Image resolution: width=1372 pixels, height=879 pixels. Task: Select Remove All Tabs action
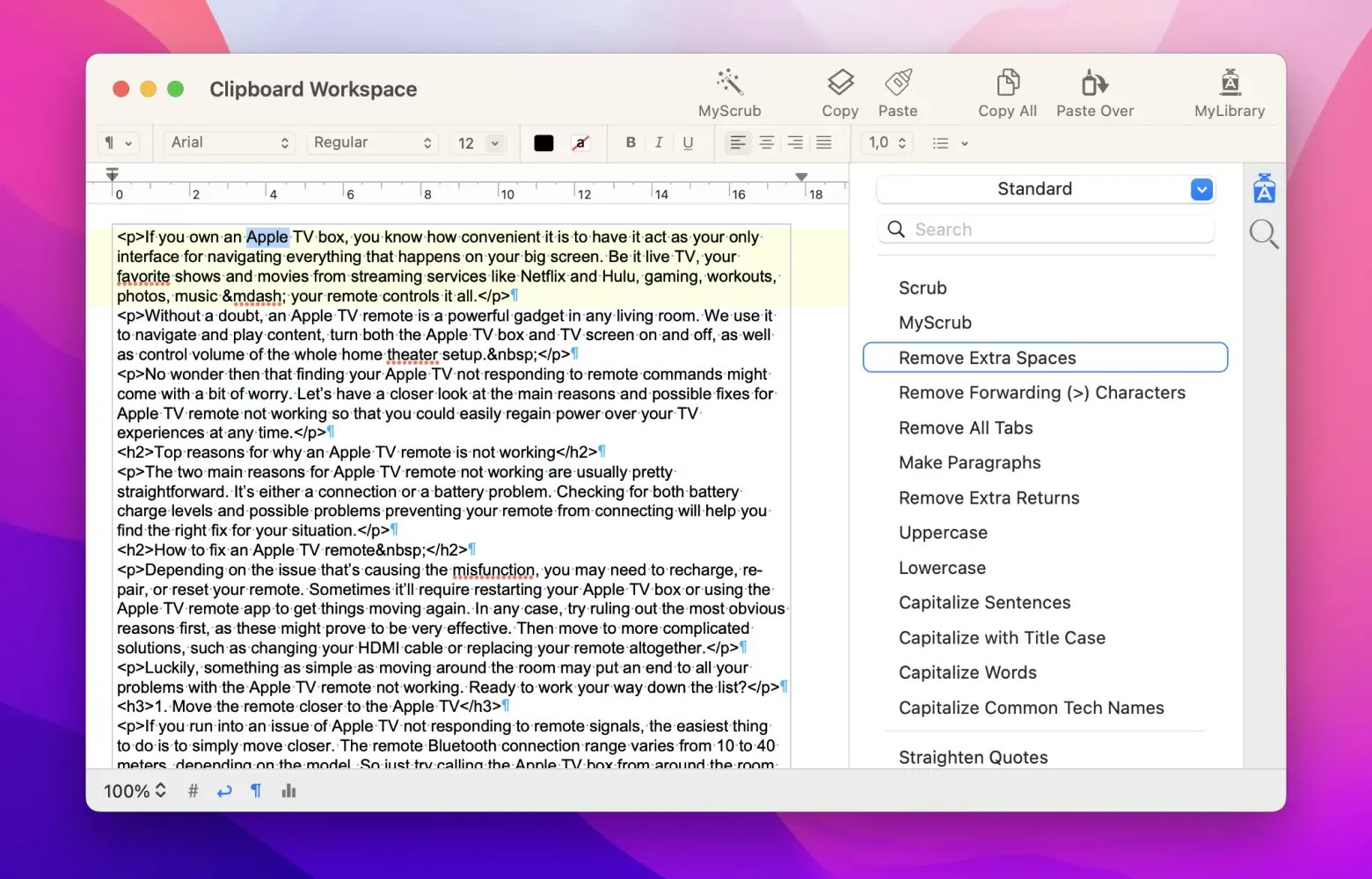(x=966, y=428)
